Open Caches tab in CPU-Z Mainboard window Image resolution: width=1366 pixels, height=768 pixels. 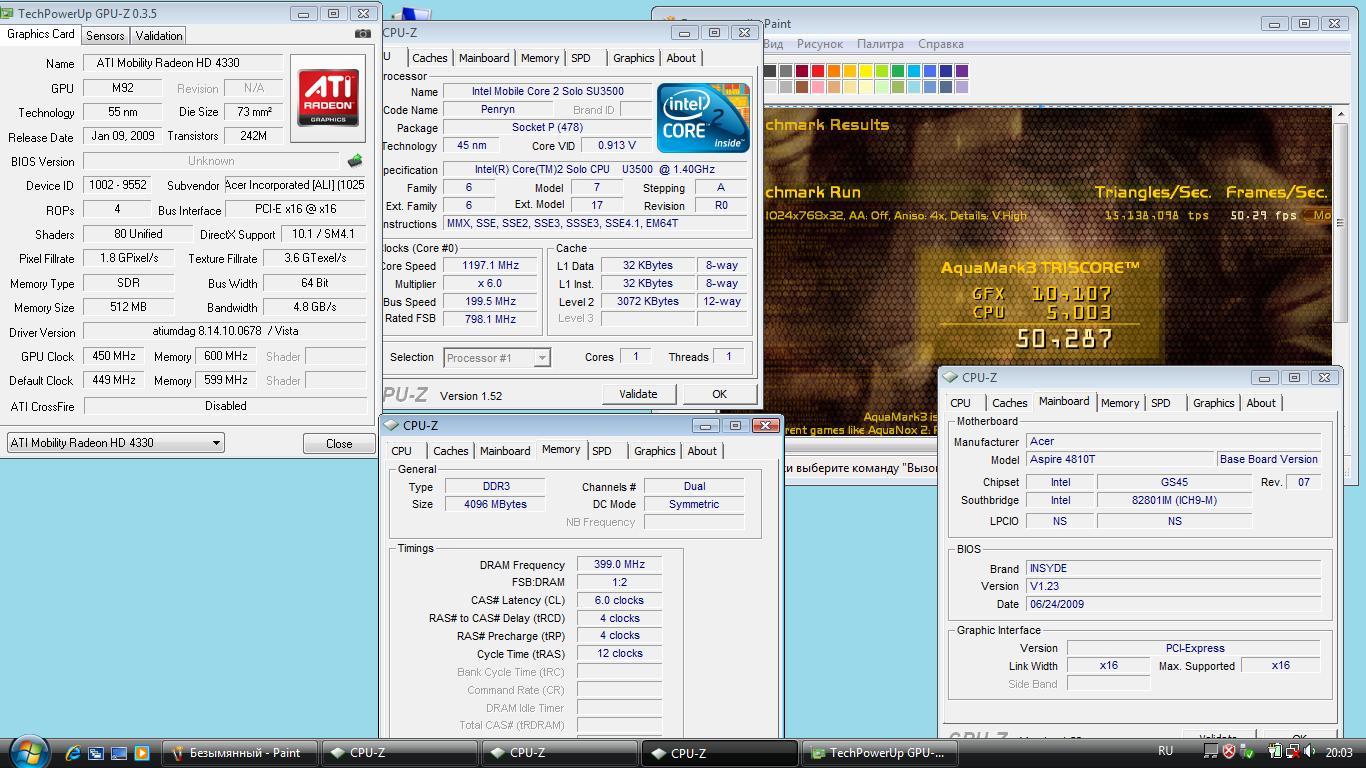click(1010, 403)
